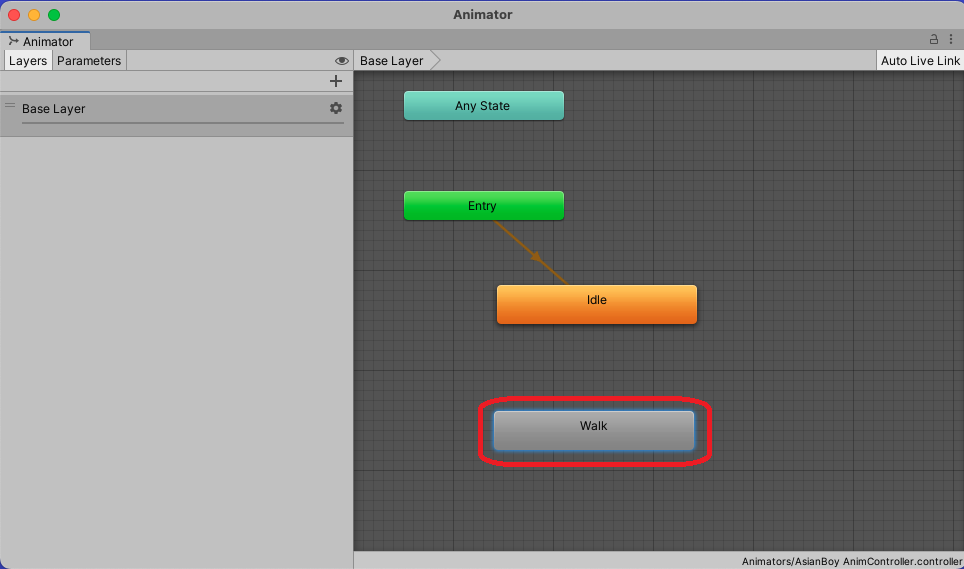This screenshot has height=569, width=964.
Task: Select the Entry to Idle transition arrow
Action: [x=535, y=256]
